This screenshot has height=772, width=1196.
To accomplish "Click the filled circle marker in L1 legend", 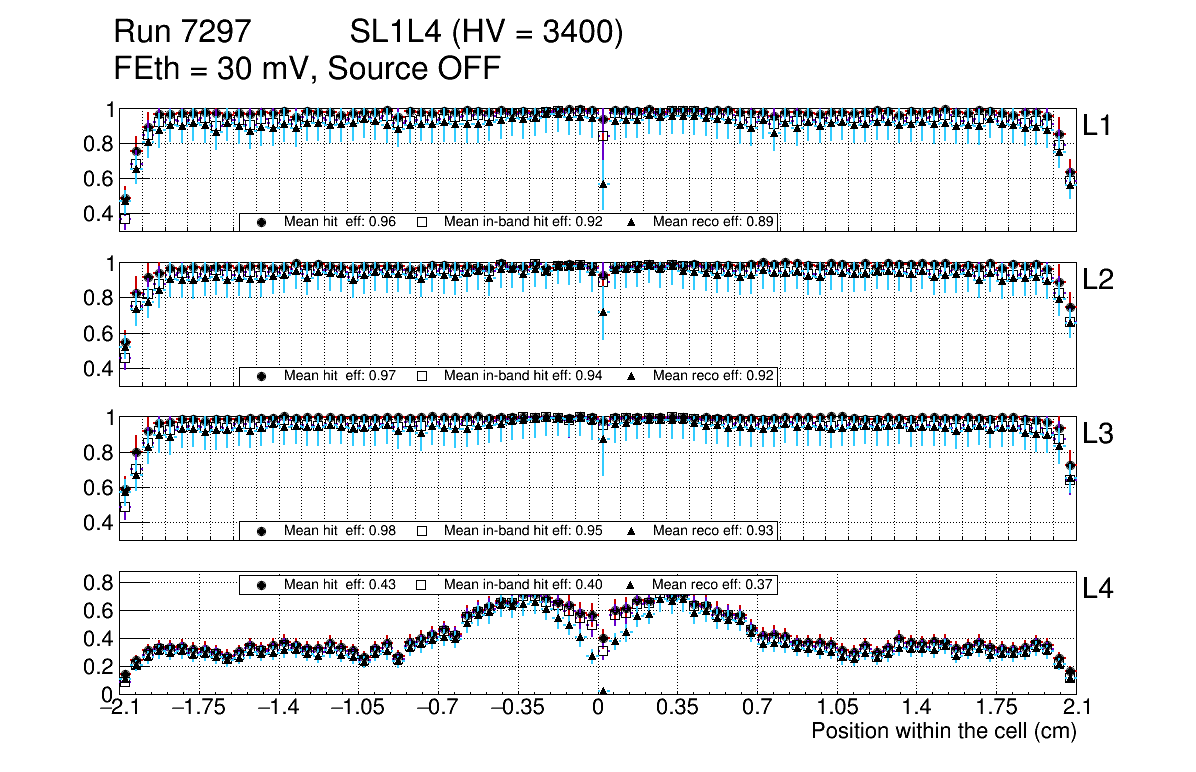I will coord(262,222).
